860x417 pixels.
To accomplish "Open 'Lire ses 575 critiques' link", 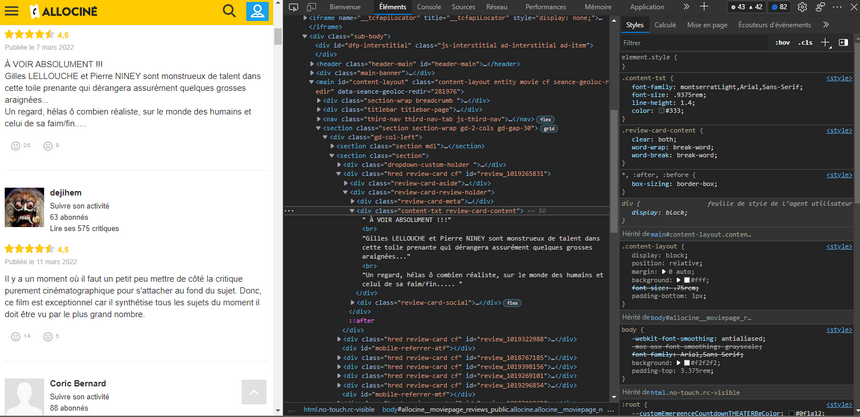I will (x=84, y=228).
